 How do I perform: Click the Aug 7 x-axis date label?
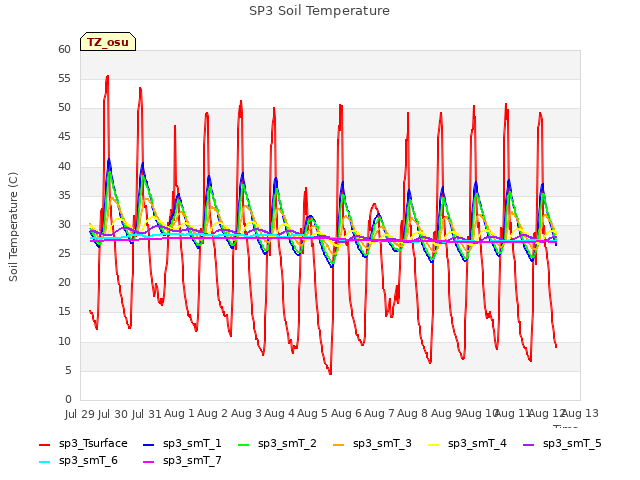pyautogui.click(x=379, y=414)
